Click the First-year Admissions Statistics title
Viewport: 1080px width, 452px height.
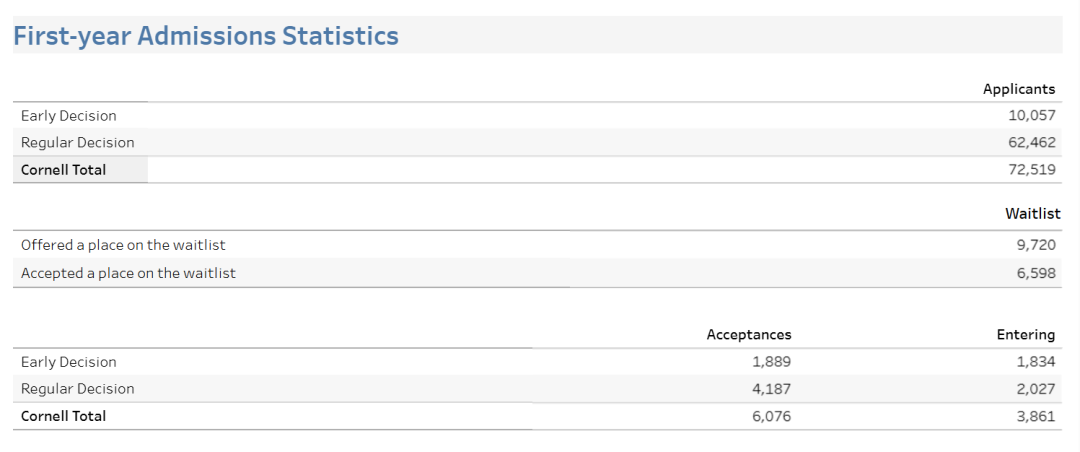[x=205, y=36]
